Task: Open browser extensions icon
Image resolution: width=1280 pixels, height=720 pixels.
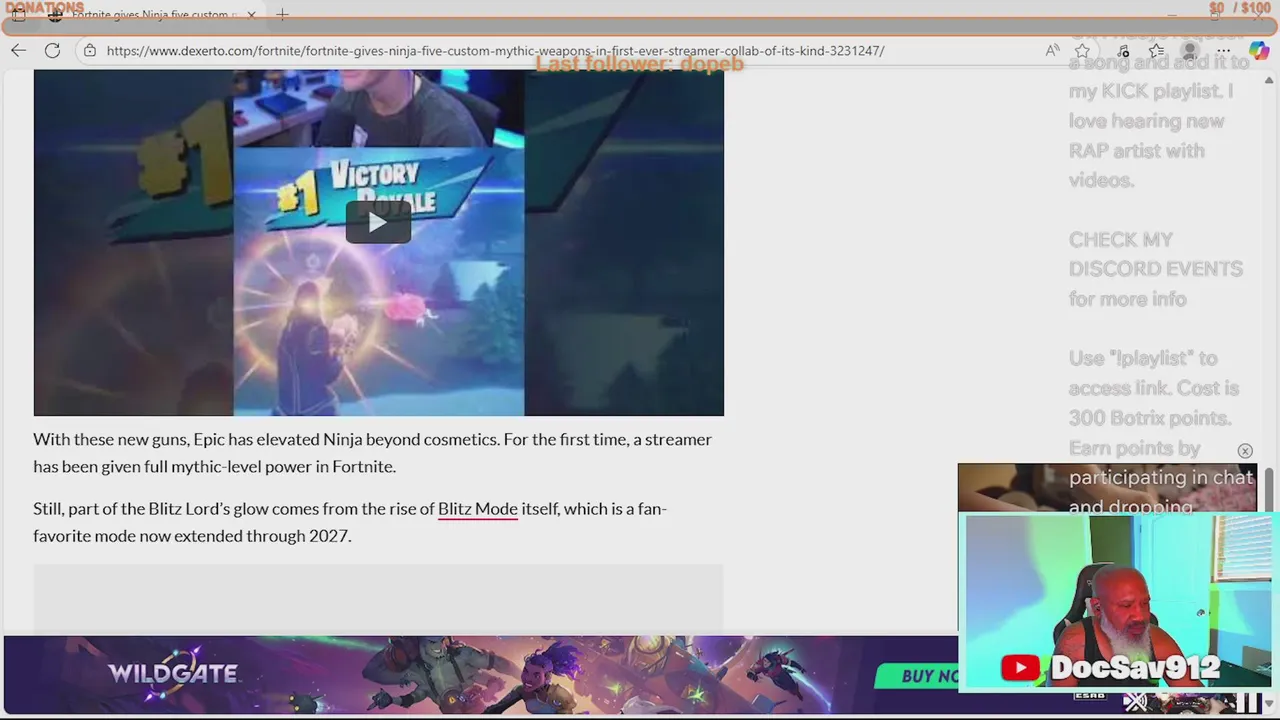Action: coord(1123,50)
